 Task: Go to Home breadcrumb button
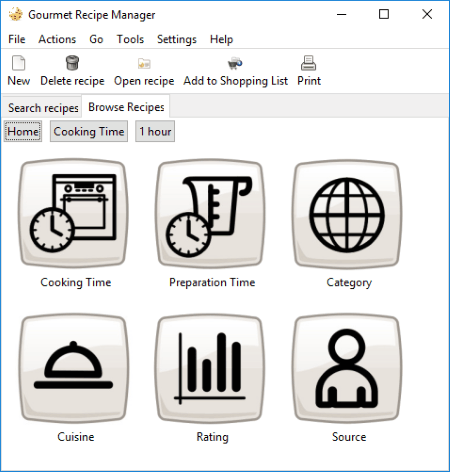[x=23, y=131]
